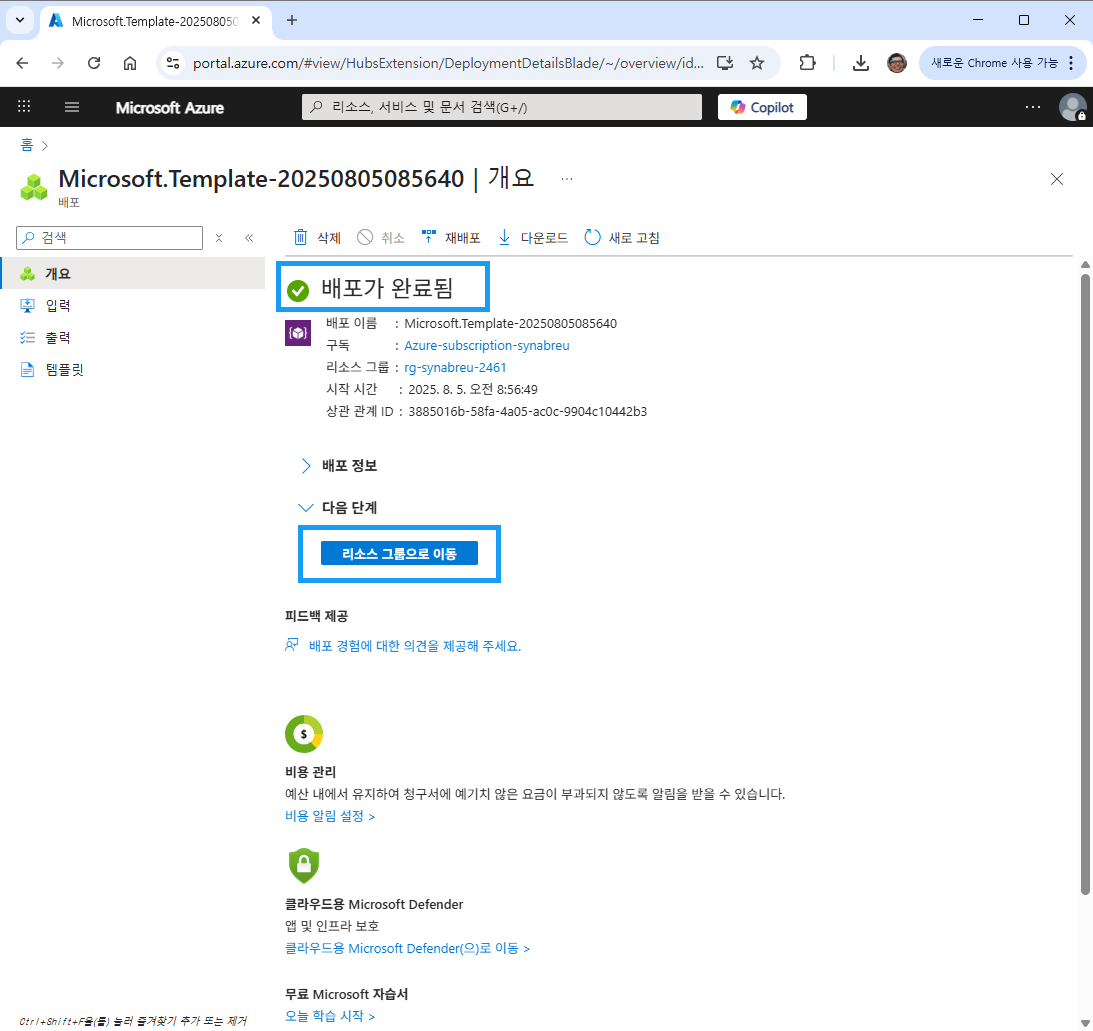Select the 템플릿 menu item
The image size is (1093, 1031).
coord(132,369)
